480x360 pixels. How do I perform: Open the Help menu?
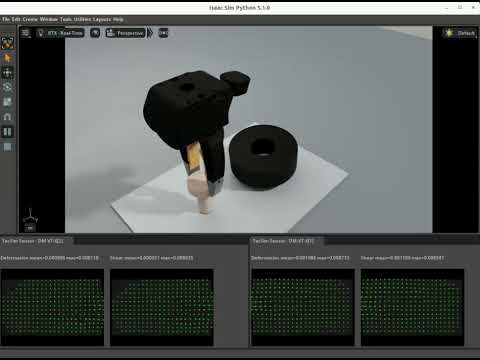tap(118, 19)
